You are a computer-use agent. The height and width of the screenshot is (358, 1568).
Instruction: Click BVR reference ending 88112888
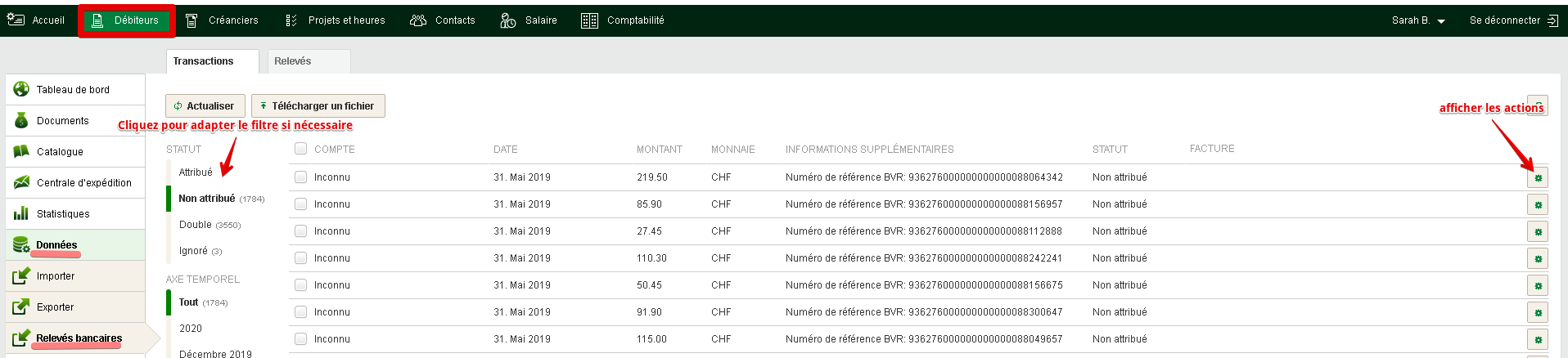click(x=924, y=231)
